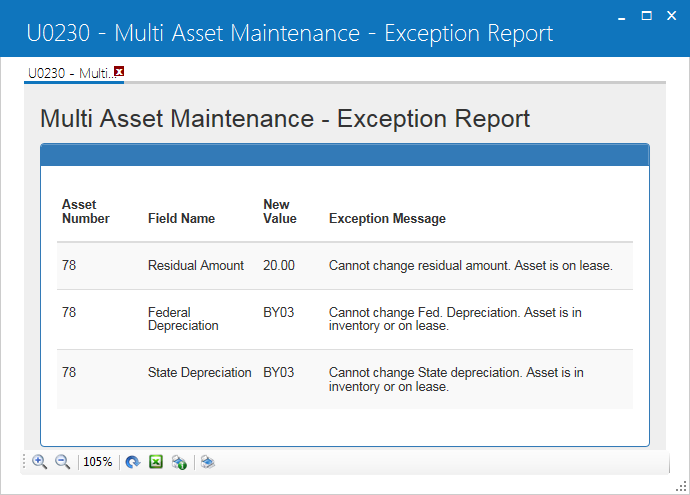This screenshot has height=495, width=690.
Task: Select the Residual Amount row
Action: [345, 266]
